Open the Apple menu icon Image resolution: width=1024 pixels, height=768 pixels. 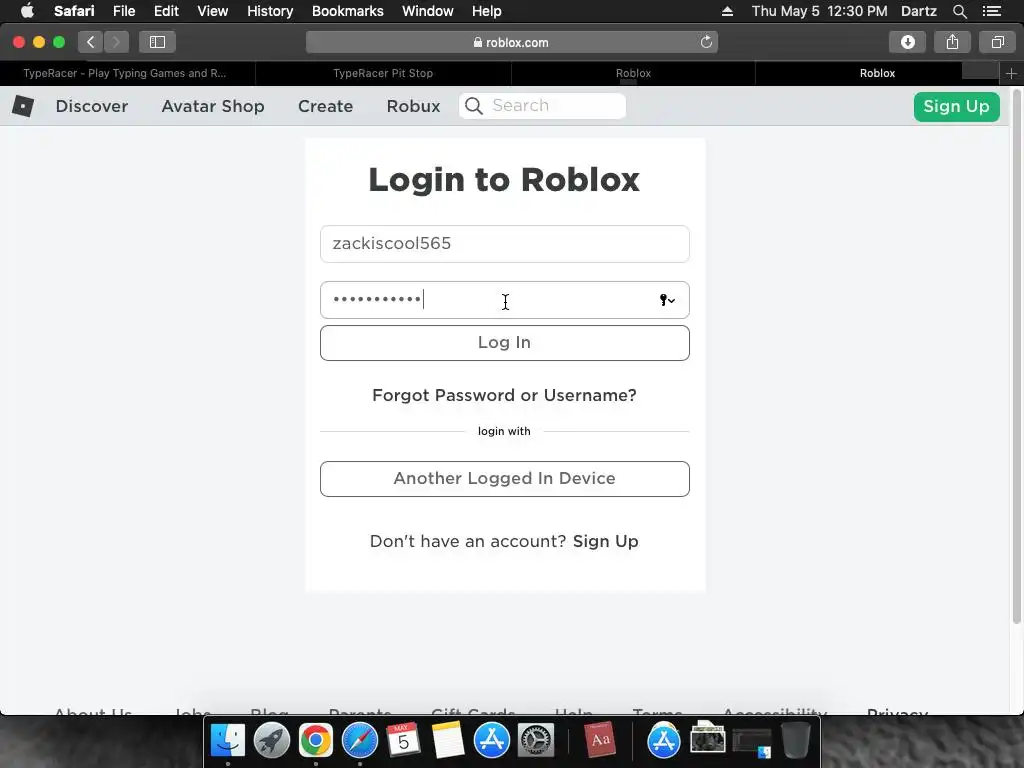(27, 11)
